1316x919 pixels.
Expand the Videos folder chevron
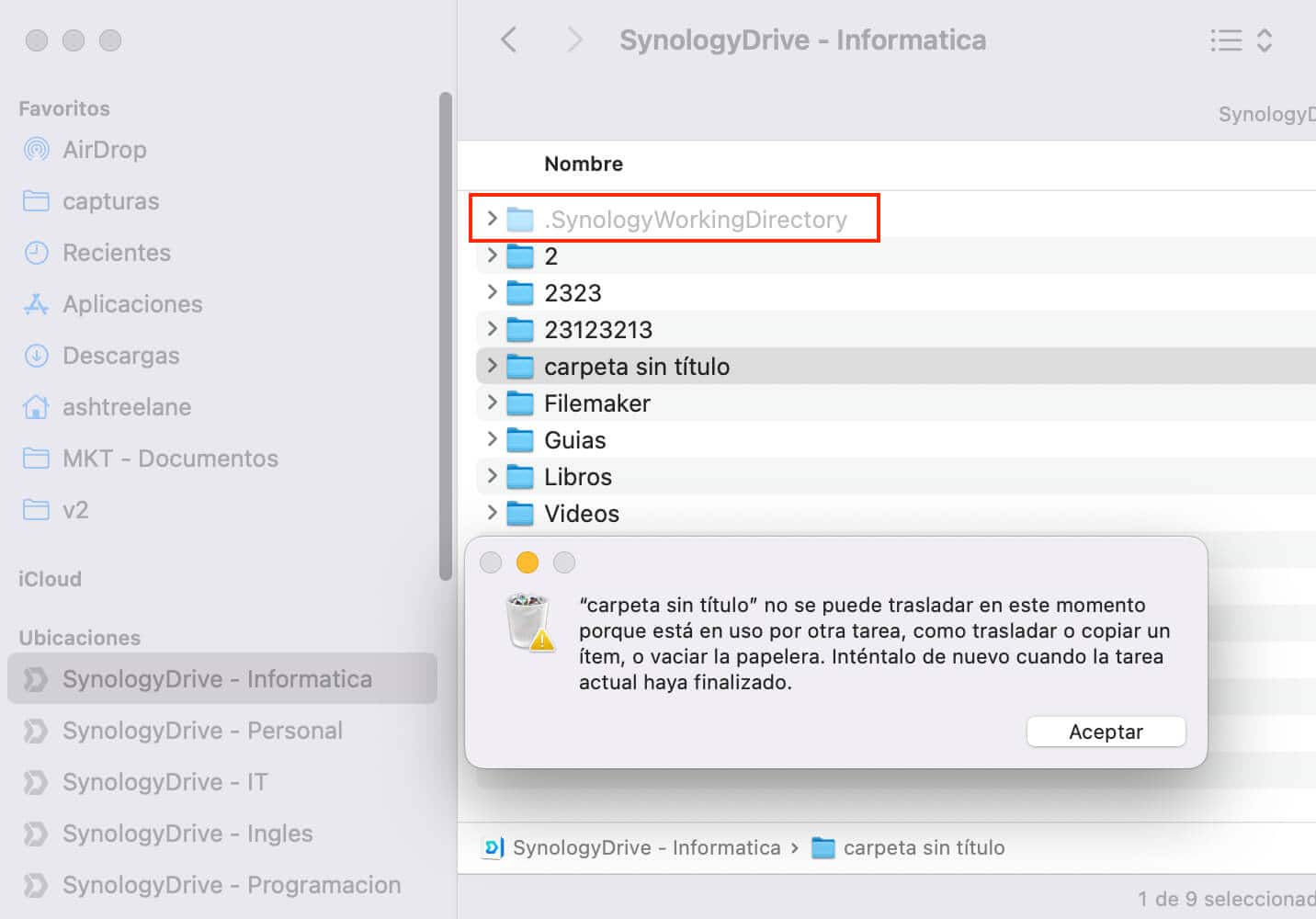point(492,513)
